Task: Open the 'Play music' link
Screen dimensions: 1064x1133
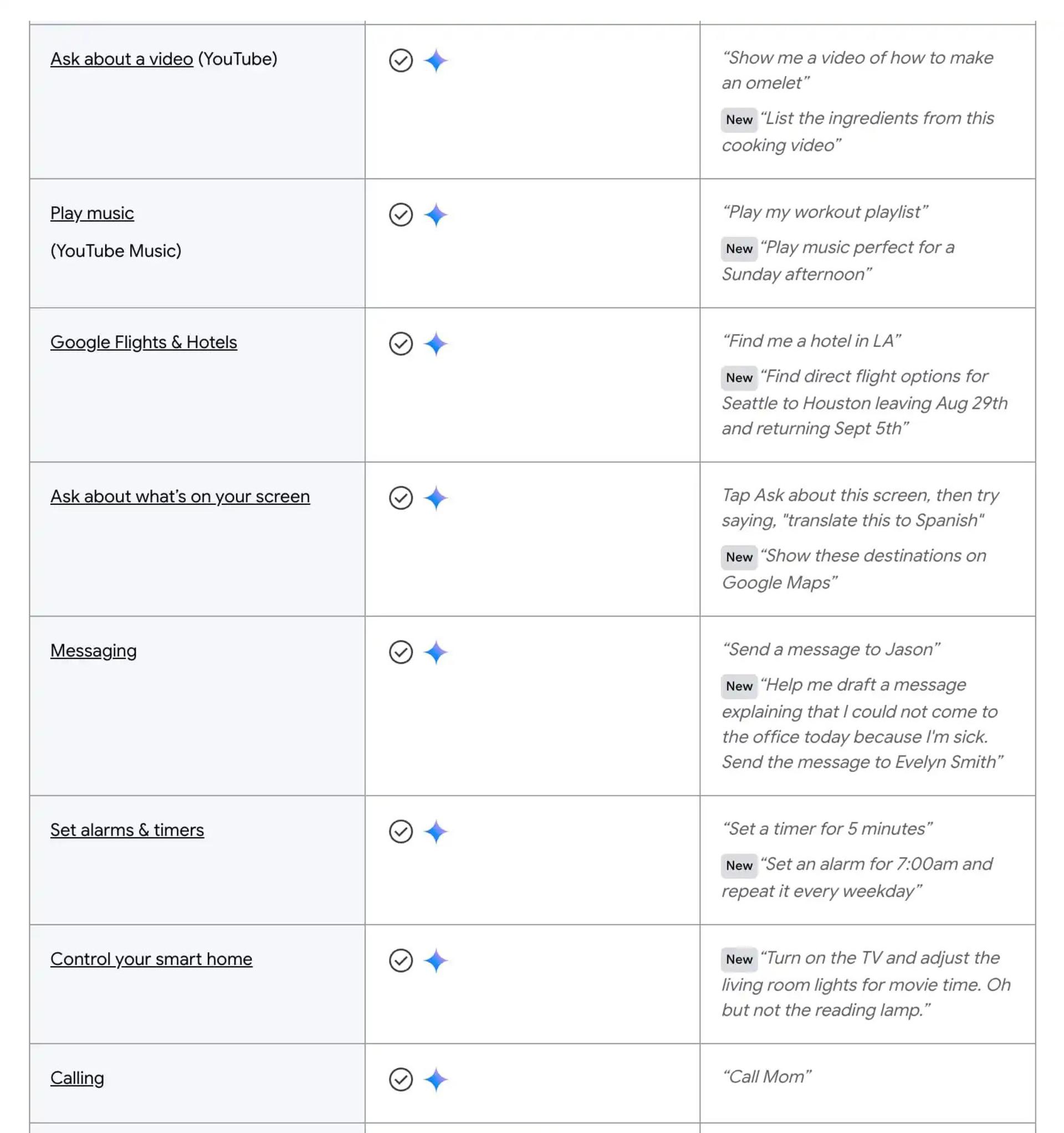Action: [92, 213]
